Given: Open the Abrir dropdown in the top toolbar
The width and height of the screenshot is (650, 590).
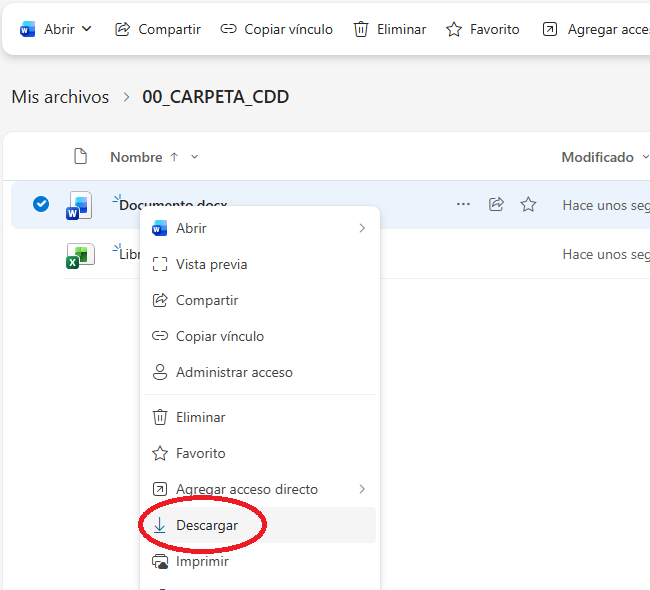Looking at the screenshot, I should click(x=87, y=29).
